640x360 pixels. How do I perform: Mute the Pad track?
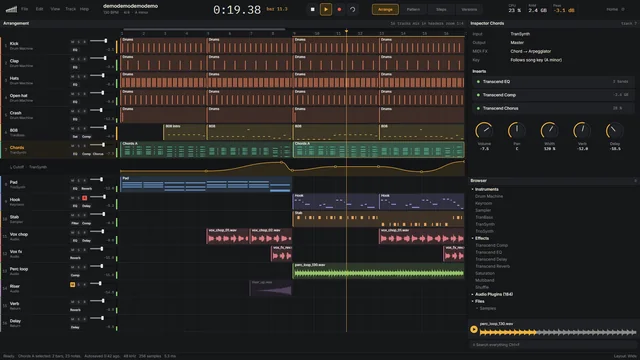pos(72,180)
